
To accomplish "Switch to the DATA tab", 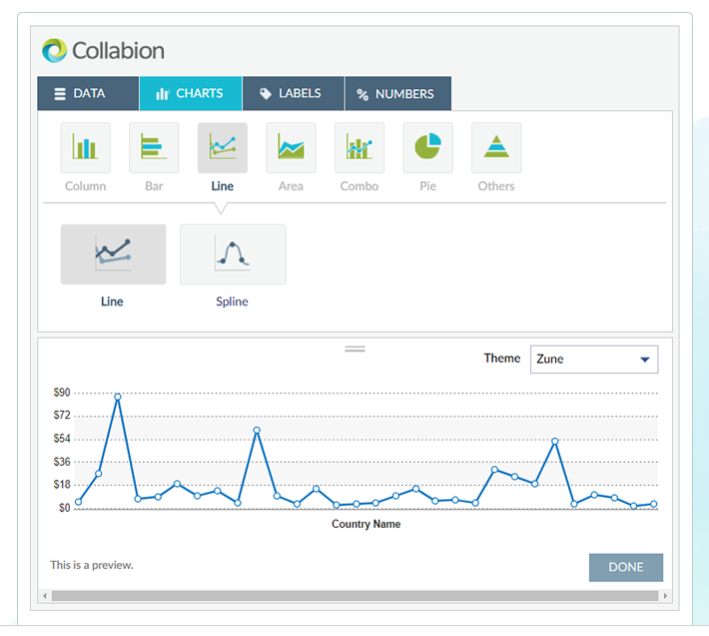I will pyautogui.click(x=88, y=94).
